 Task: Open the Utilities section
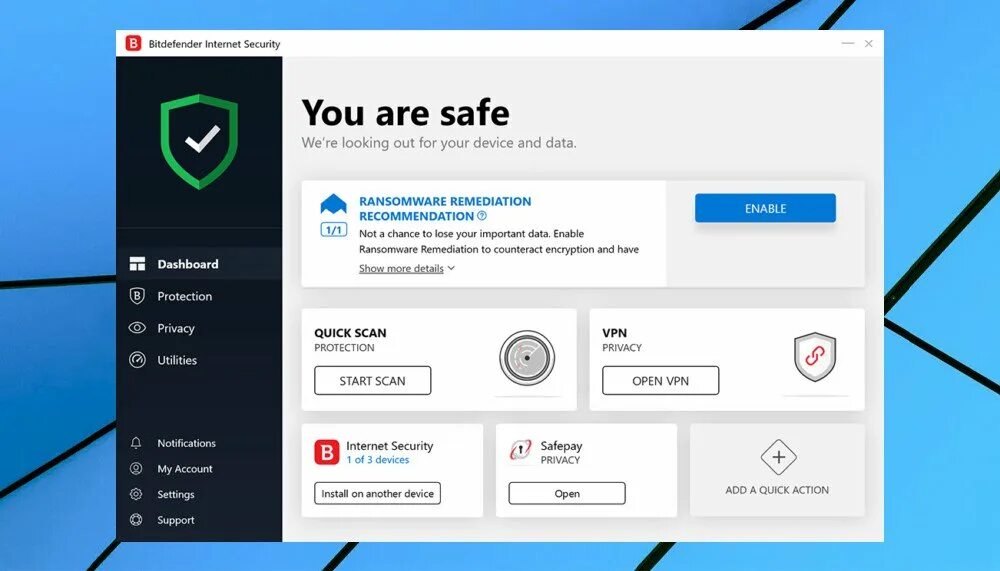(x=199, y=360)
